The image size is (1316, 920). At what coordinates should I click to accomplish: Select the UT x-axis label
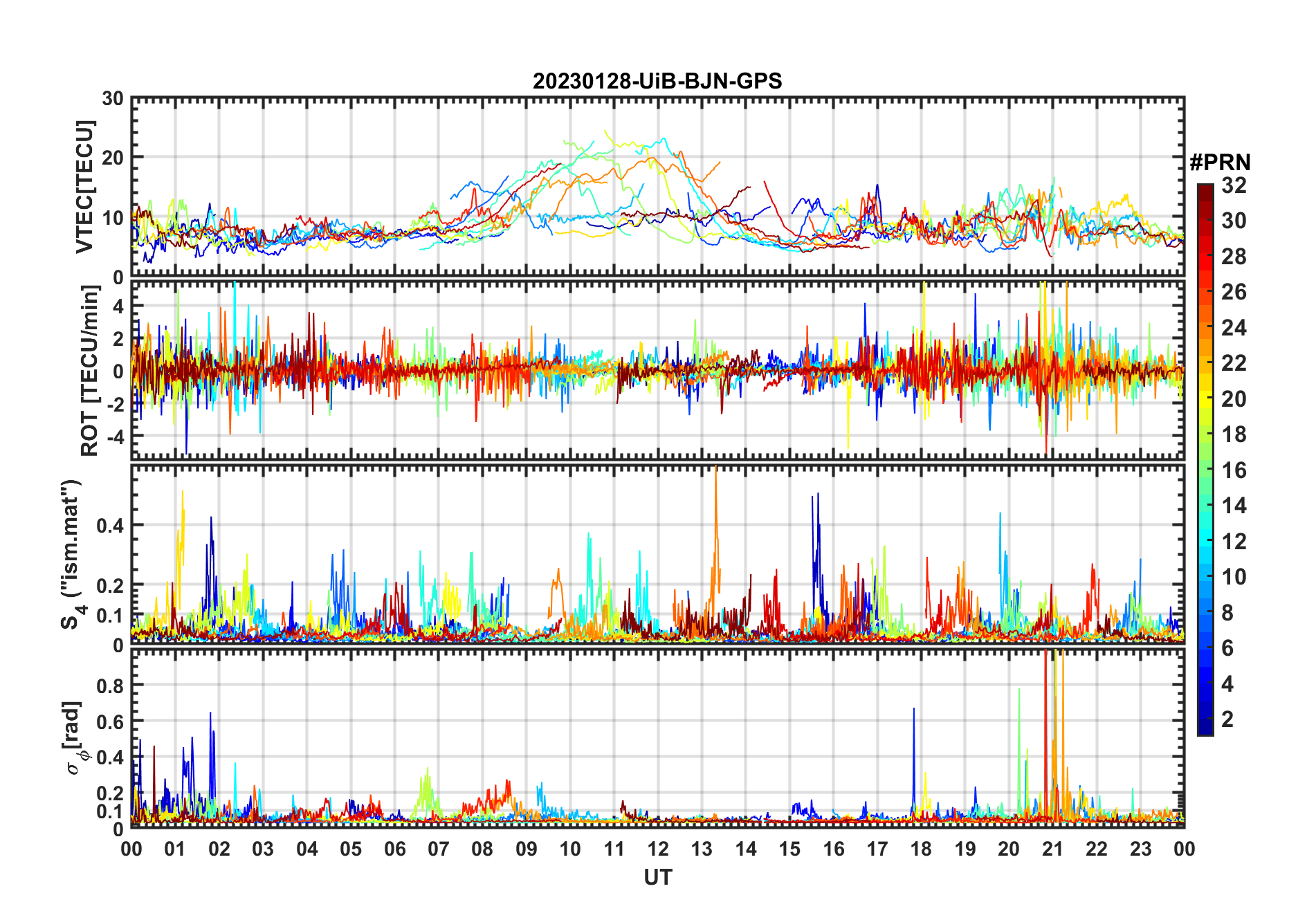(658, 877)
